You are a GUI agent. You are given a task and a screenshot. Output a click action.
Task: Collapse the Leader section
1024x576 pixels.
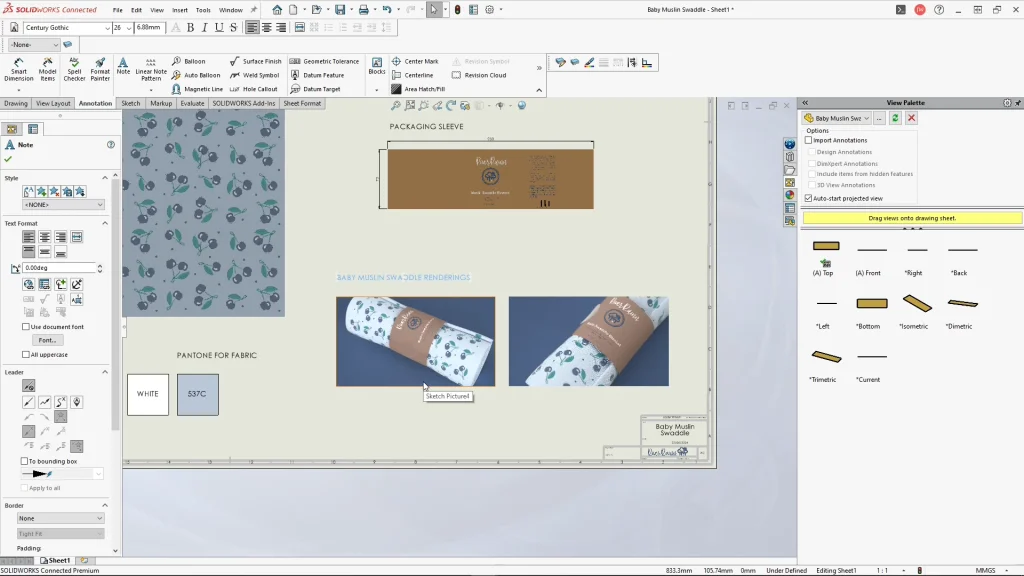pyautogui.click(x=106, y=372)
